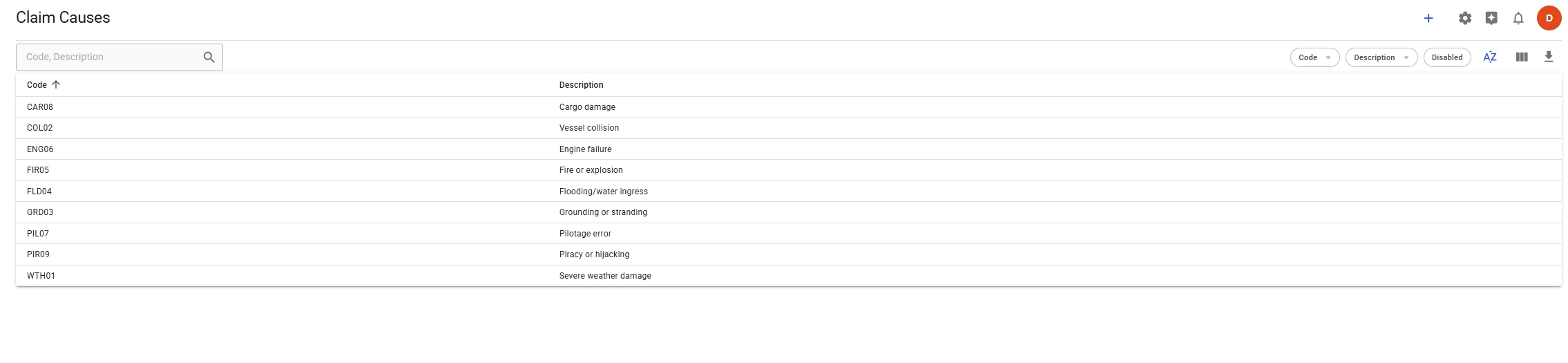Viewport: 1568px width, 363px height.
Task: Select the WTH01 Severe weather damage row
Action: [41, 276]
